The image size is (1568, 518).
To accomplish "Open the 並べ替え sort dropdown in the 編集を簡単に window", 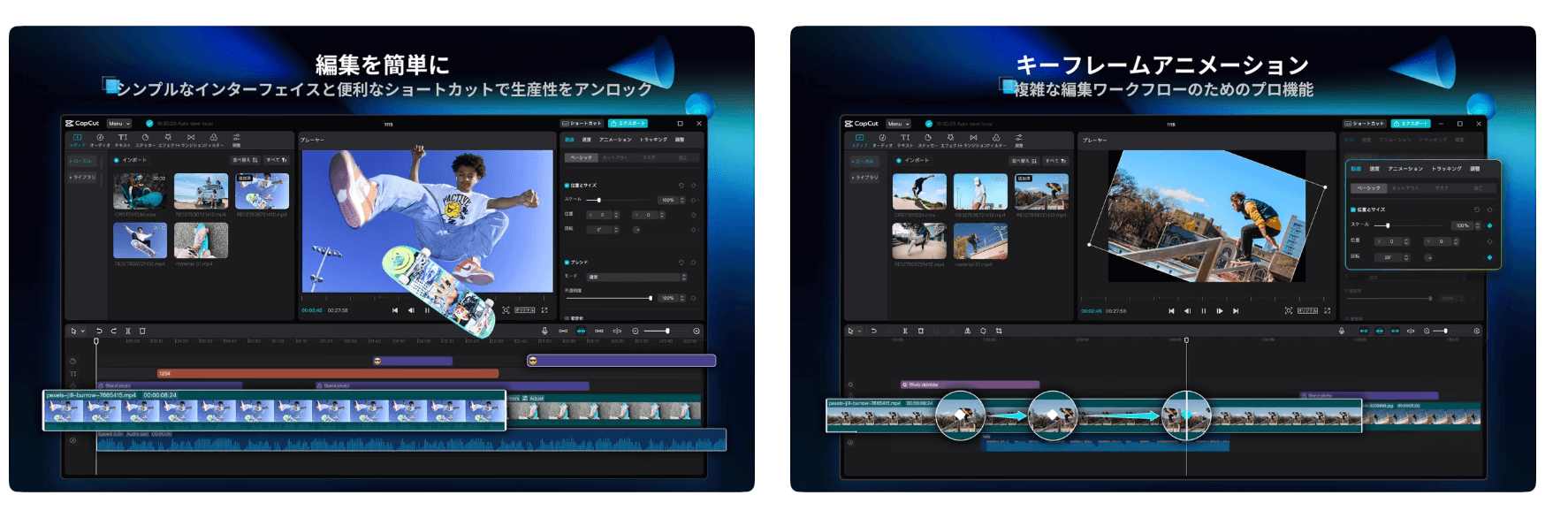I will click(245, 160).
